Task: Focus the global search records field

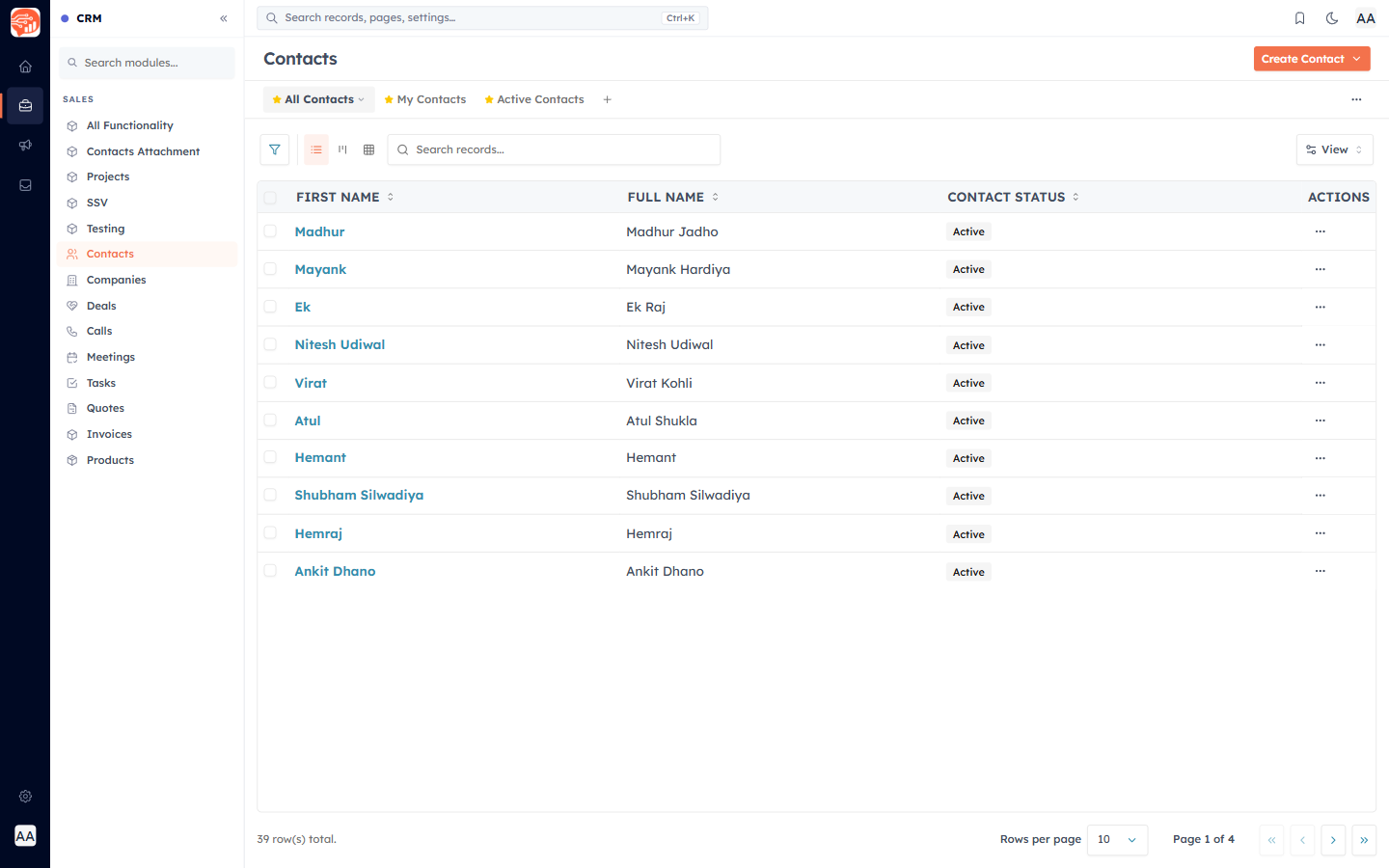Action: pos(482,18)
